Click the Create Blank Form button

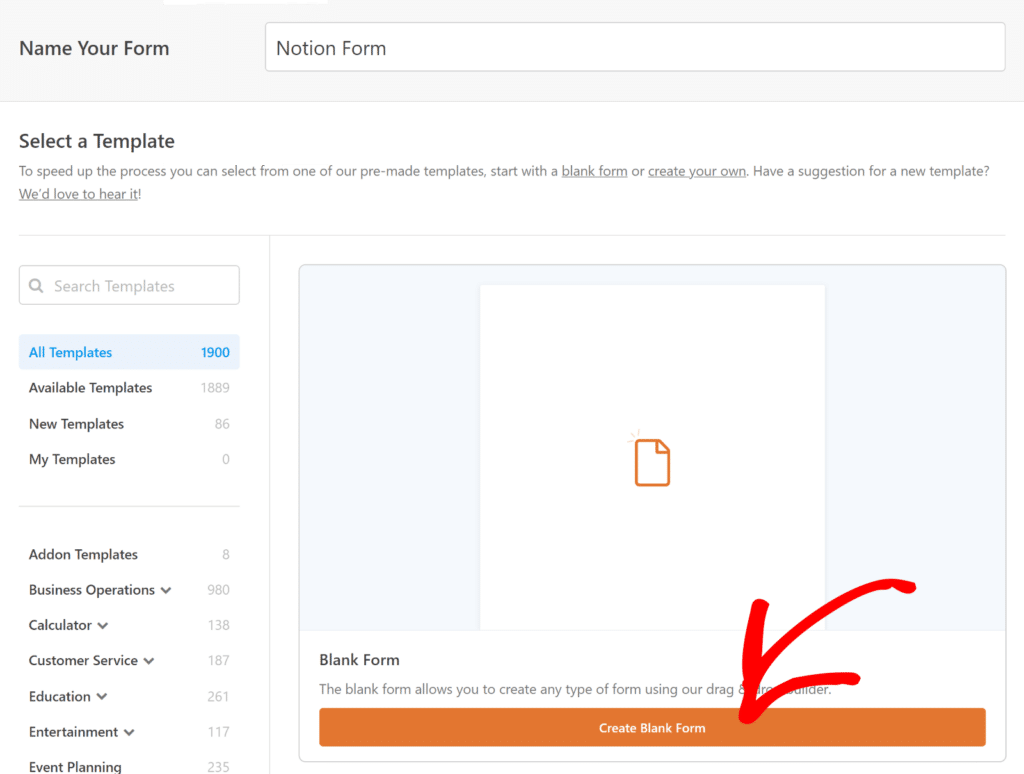click(652, 728)
